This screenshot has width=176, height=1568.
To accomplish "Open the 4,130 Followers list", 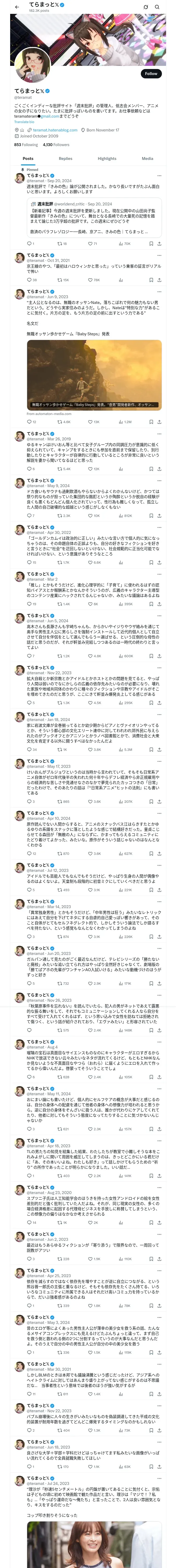I will tap(56, 145).
